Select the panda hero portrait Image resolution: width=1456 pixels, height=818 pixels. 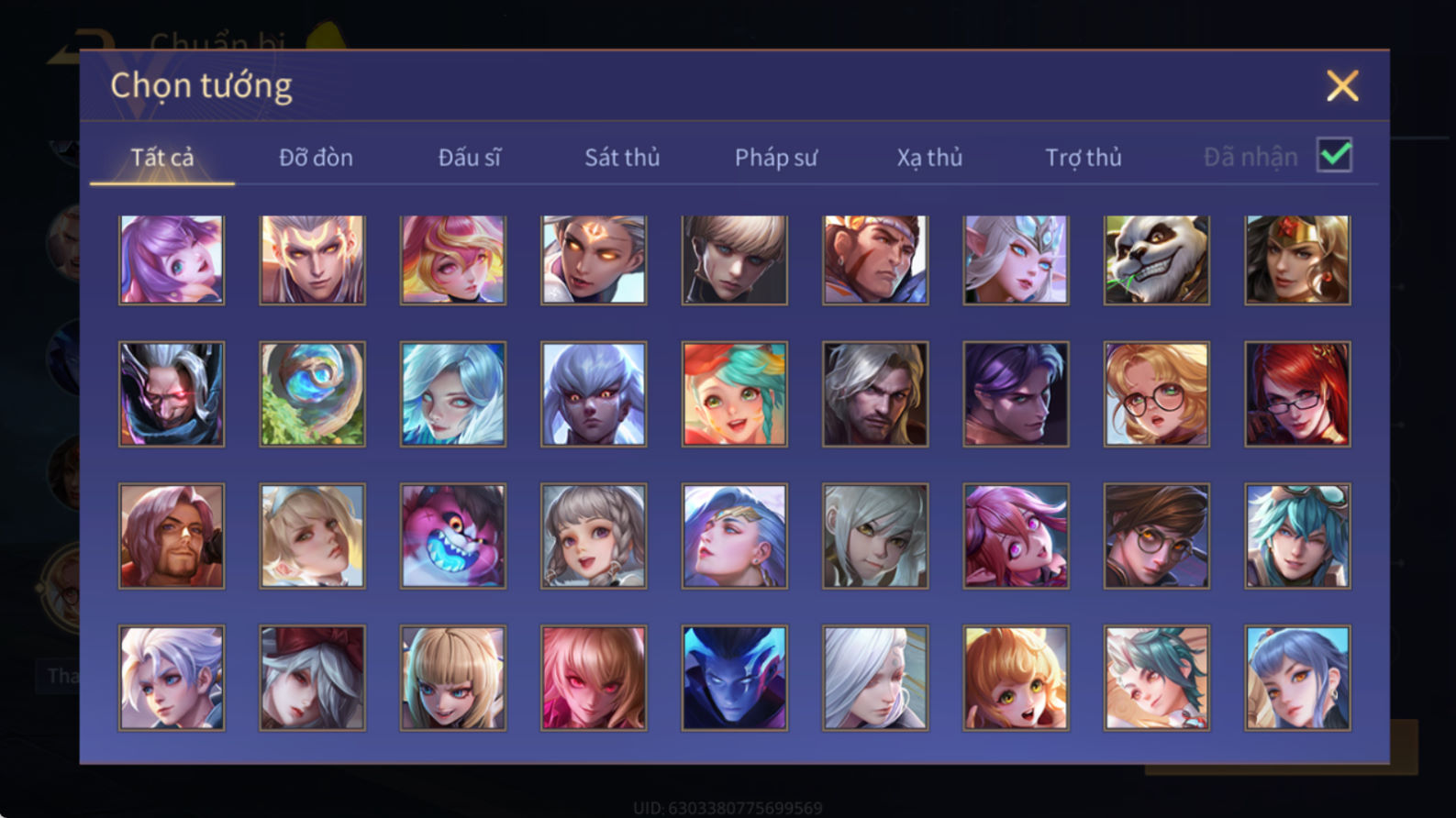[x=1156, y=260]
